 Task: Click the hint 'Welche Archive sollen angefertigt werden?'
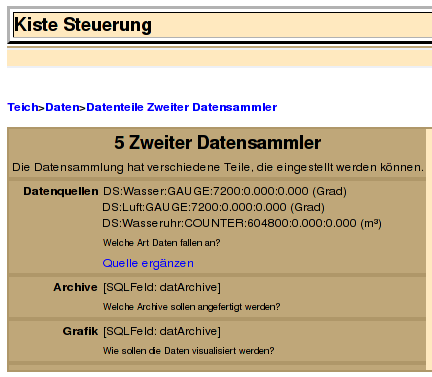click(192, 307)
